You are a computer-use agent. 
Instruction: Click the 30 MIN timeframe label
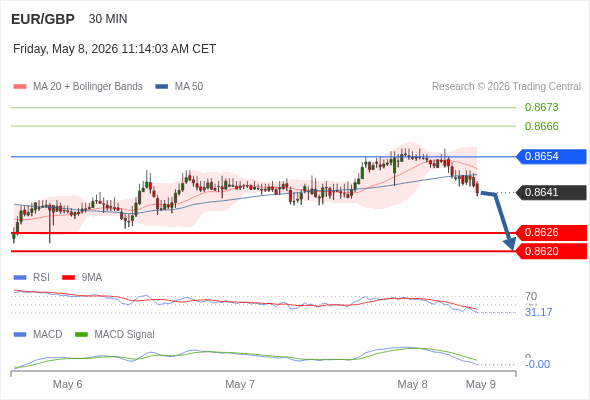pyautogui.click(x=108, y=19)
